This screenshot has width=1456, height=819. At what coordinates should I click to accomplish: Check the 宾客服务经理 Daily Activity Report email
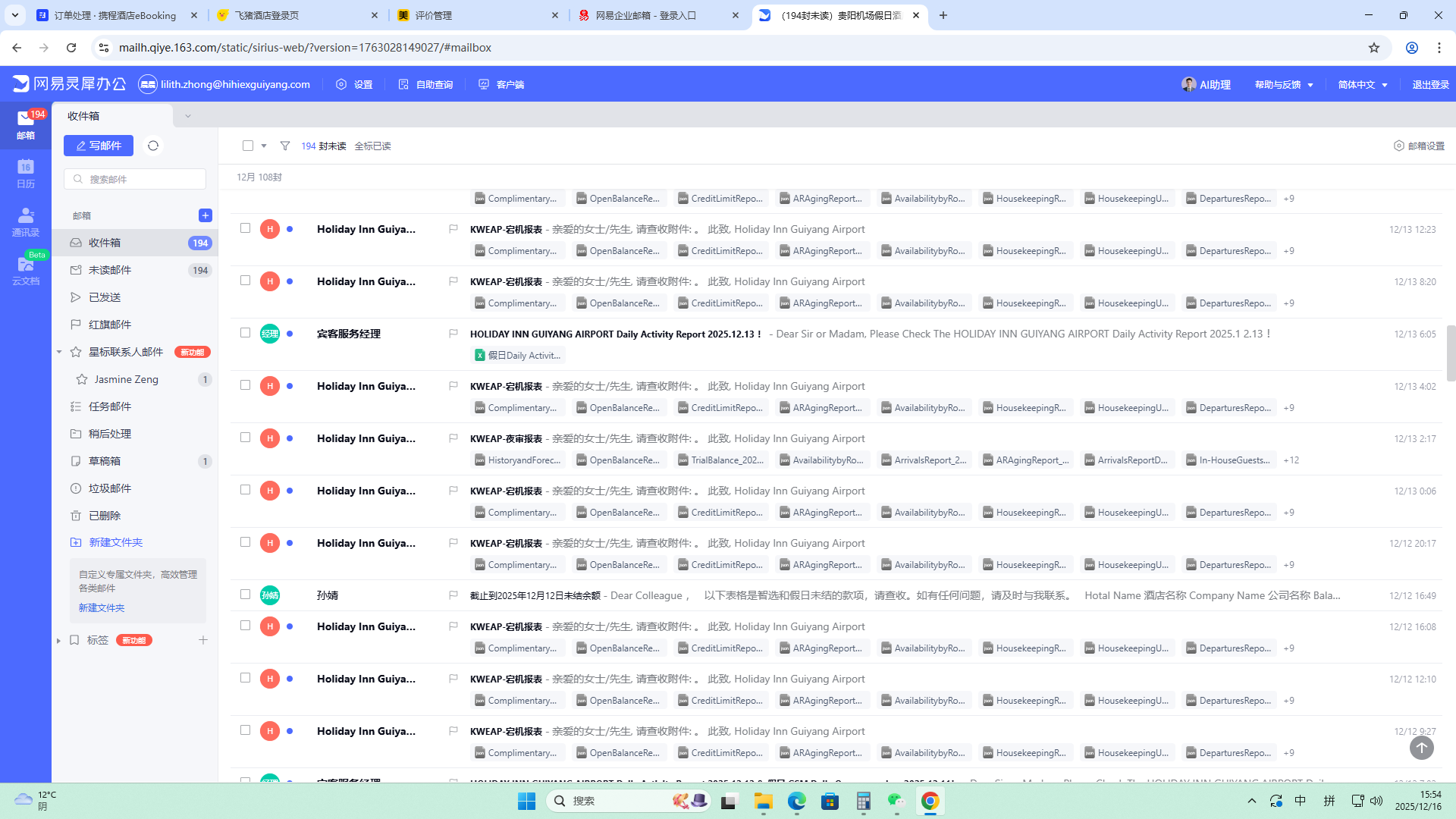coord(245,333)
